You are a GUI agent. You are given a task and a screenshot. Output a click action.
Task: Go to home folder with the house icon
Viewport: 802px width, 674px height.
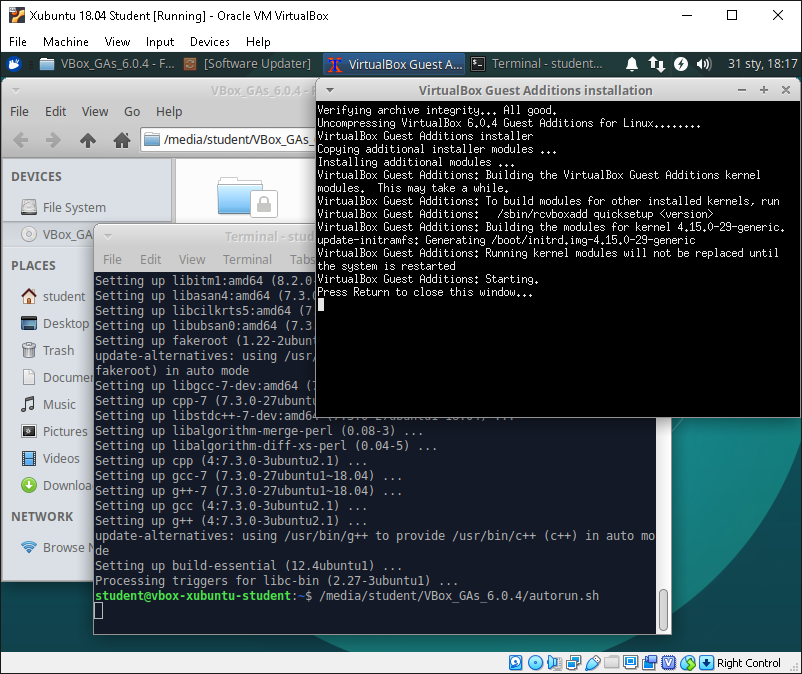point(122,140)
